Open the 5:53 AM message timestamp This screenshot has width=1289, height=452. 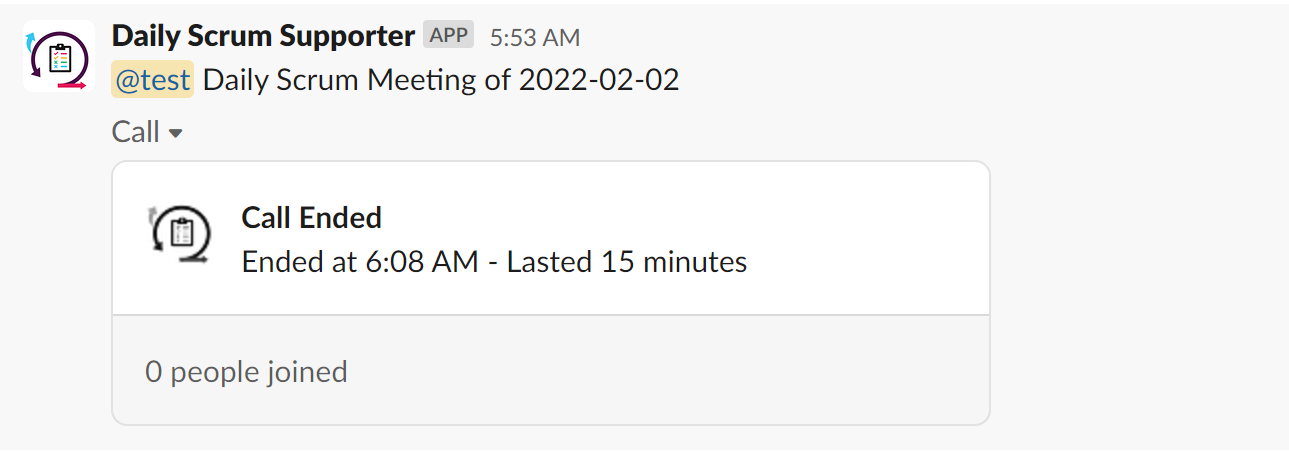pos(534,37)
